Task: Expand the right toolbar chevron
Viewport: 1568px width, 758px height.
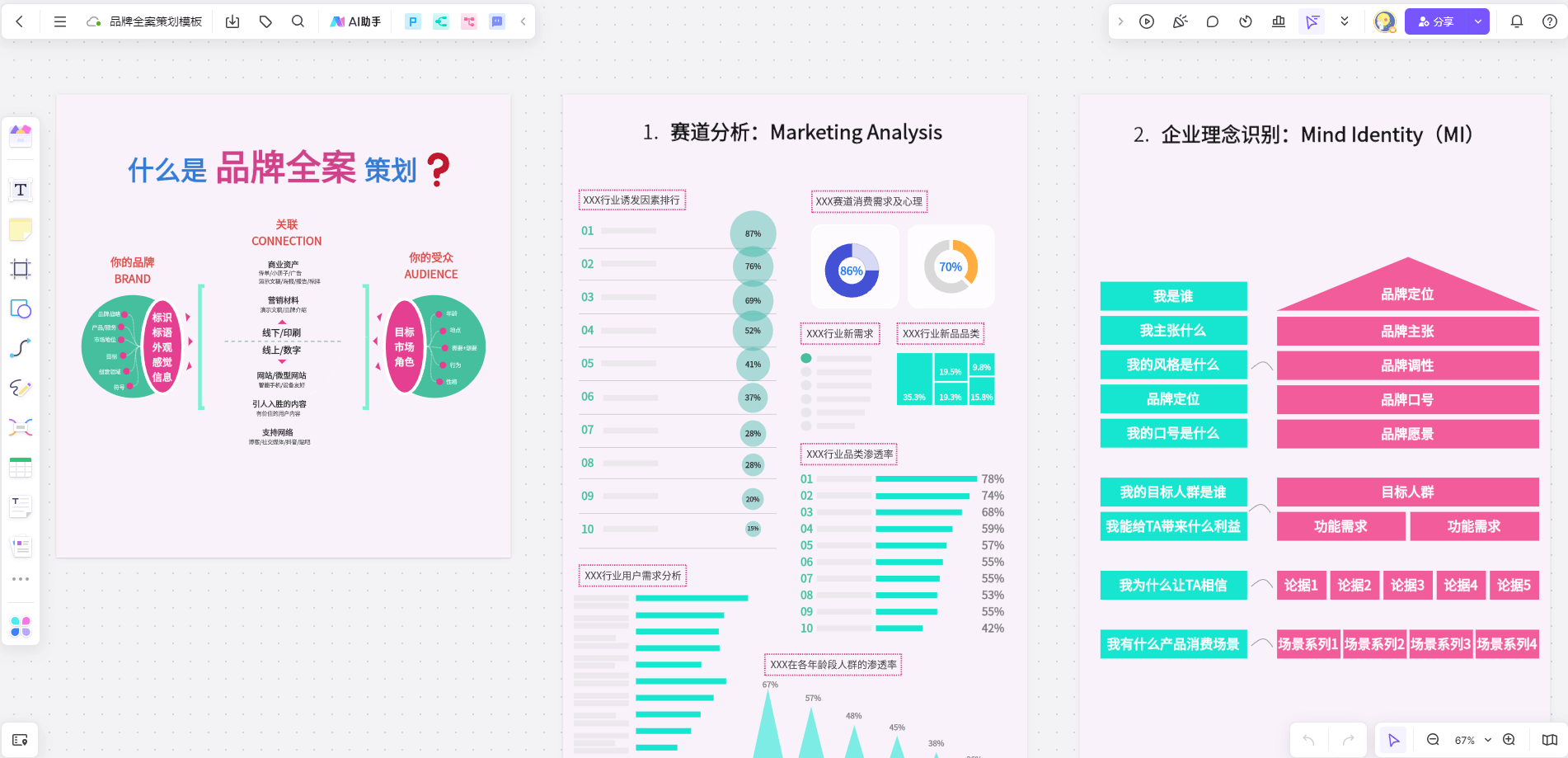Action: (x=1120, y=21)
